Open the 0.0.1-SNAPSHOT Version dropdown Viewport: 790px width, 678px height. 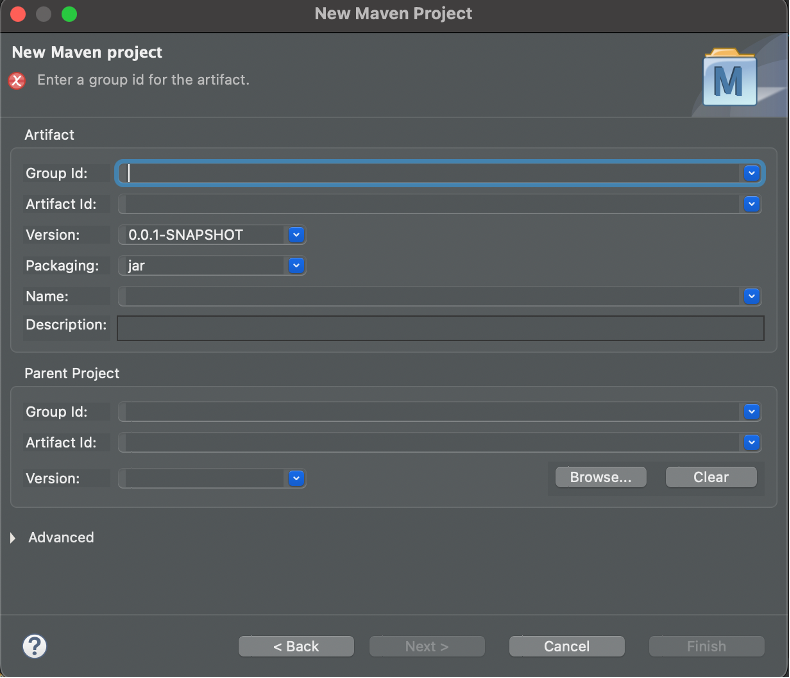[296, 235]
